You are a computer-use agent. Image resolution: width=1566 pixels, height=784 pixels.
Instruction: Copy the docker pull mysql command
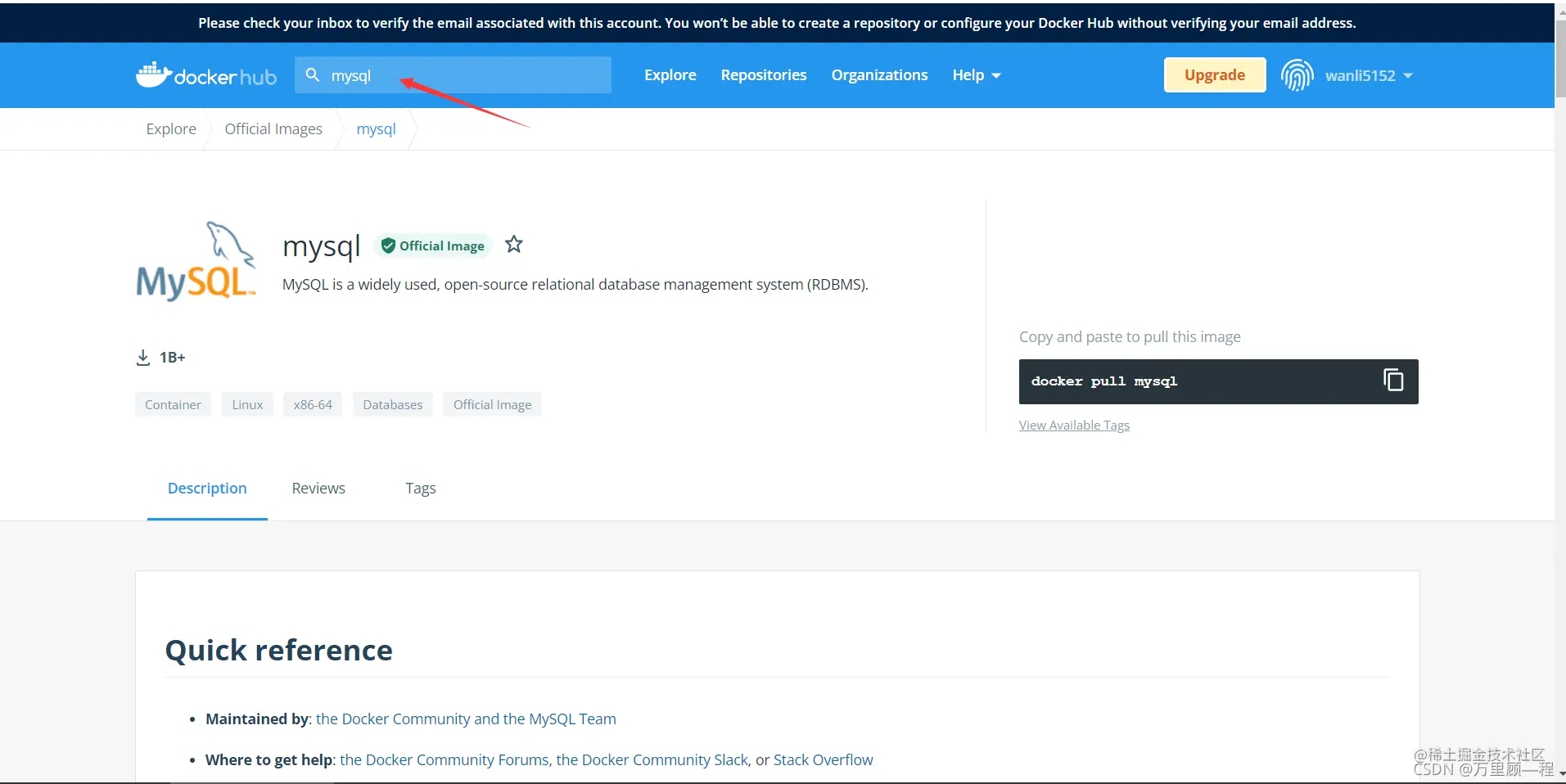1392,380
